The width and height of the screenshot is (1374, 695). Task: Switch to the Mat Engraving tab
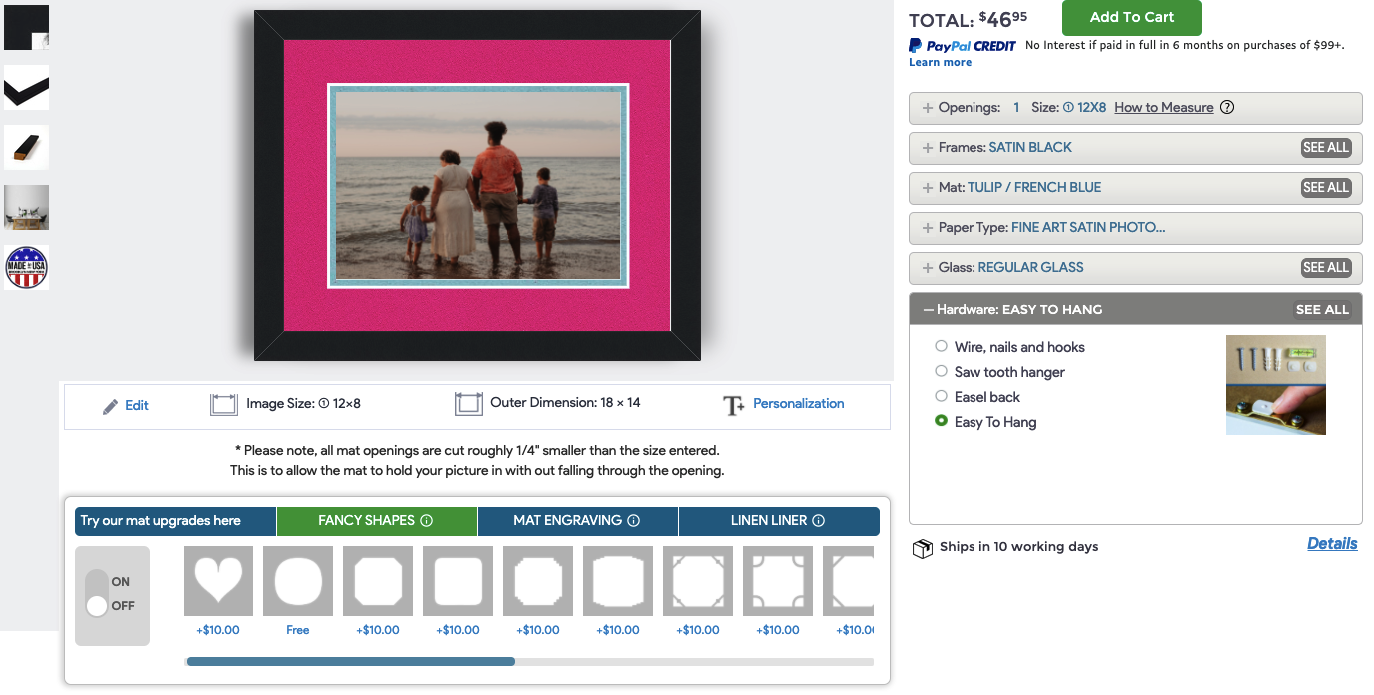[x=567, y=521]
